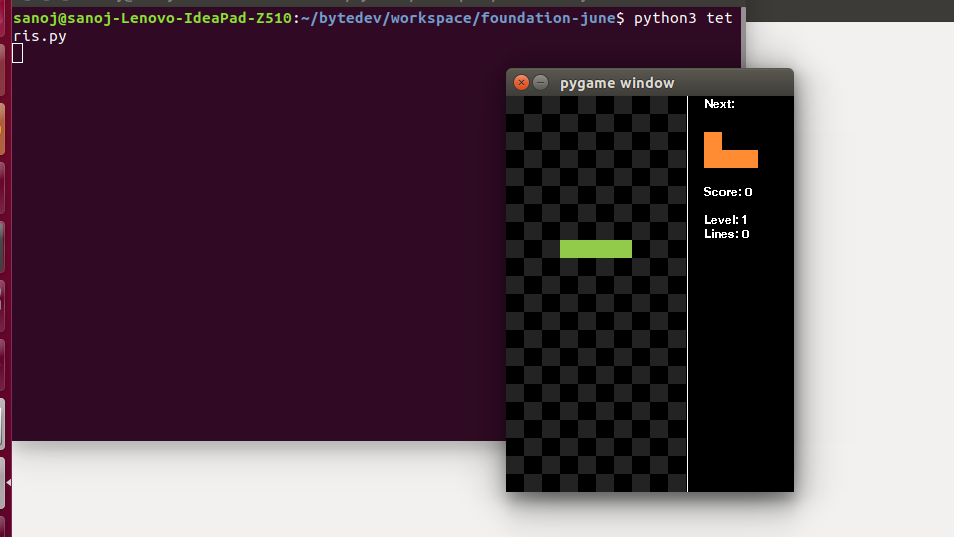Click the green falling I-piece

[x=595, y=249]
